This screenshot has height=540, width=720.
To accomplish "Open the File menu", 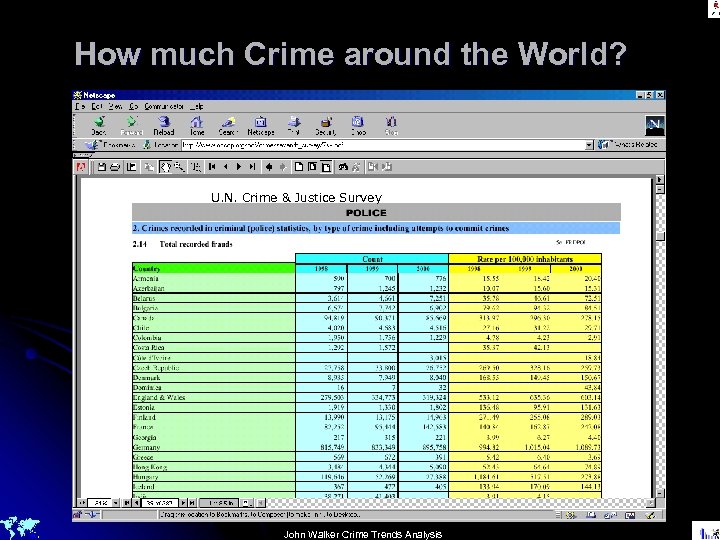I will tap(80, 107).
